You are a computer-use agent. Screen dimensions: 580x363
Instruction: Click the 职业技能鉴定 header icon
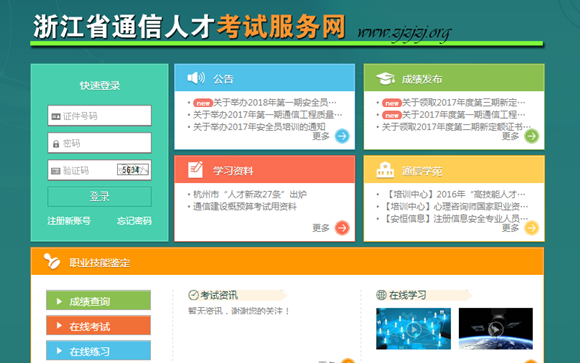pyautogui.click(x=52, y=261)
